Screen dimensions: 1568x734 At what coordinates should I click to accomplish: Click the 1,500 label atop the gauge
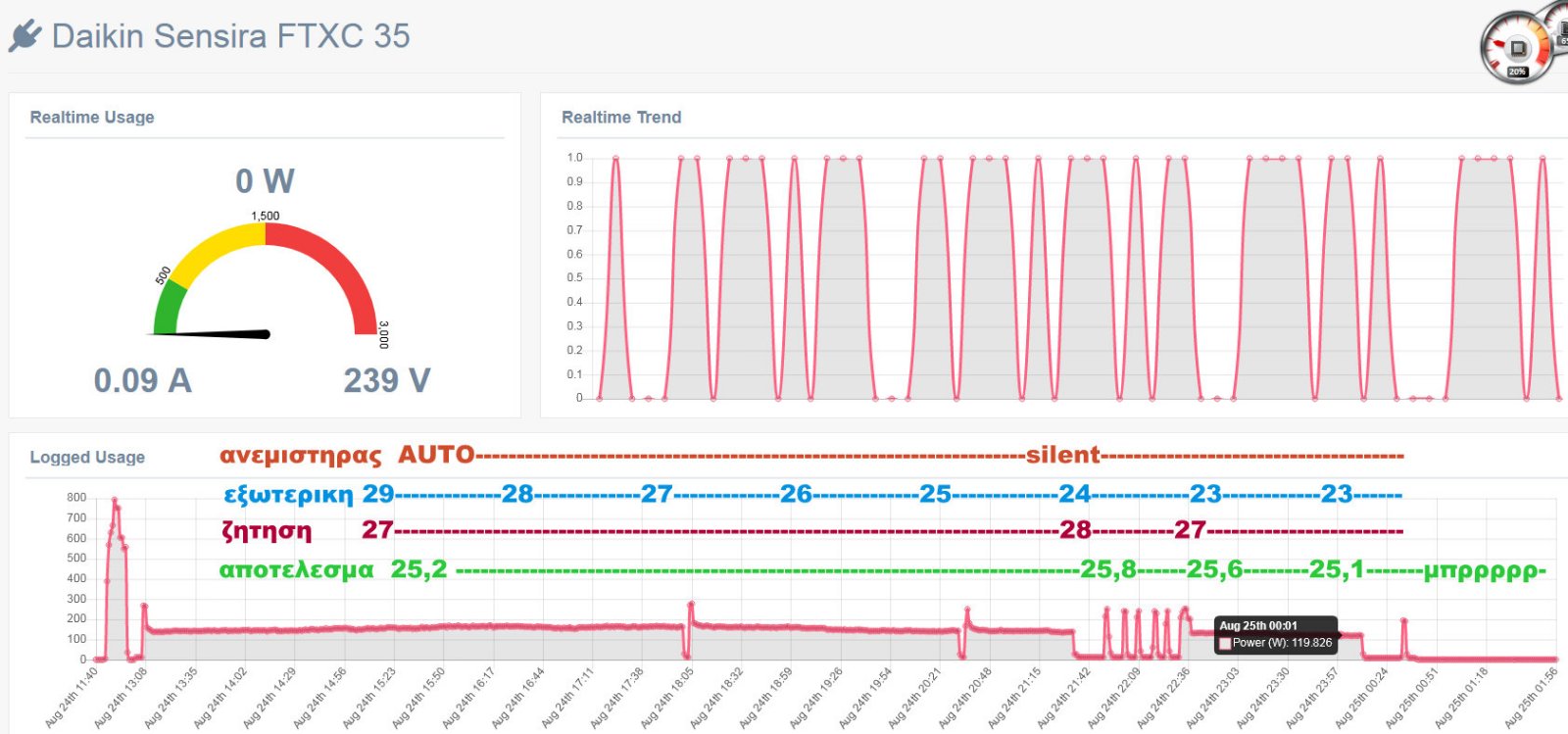coord(265,216)
